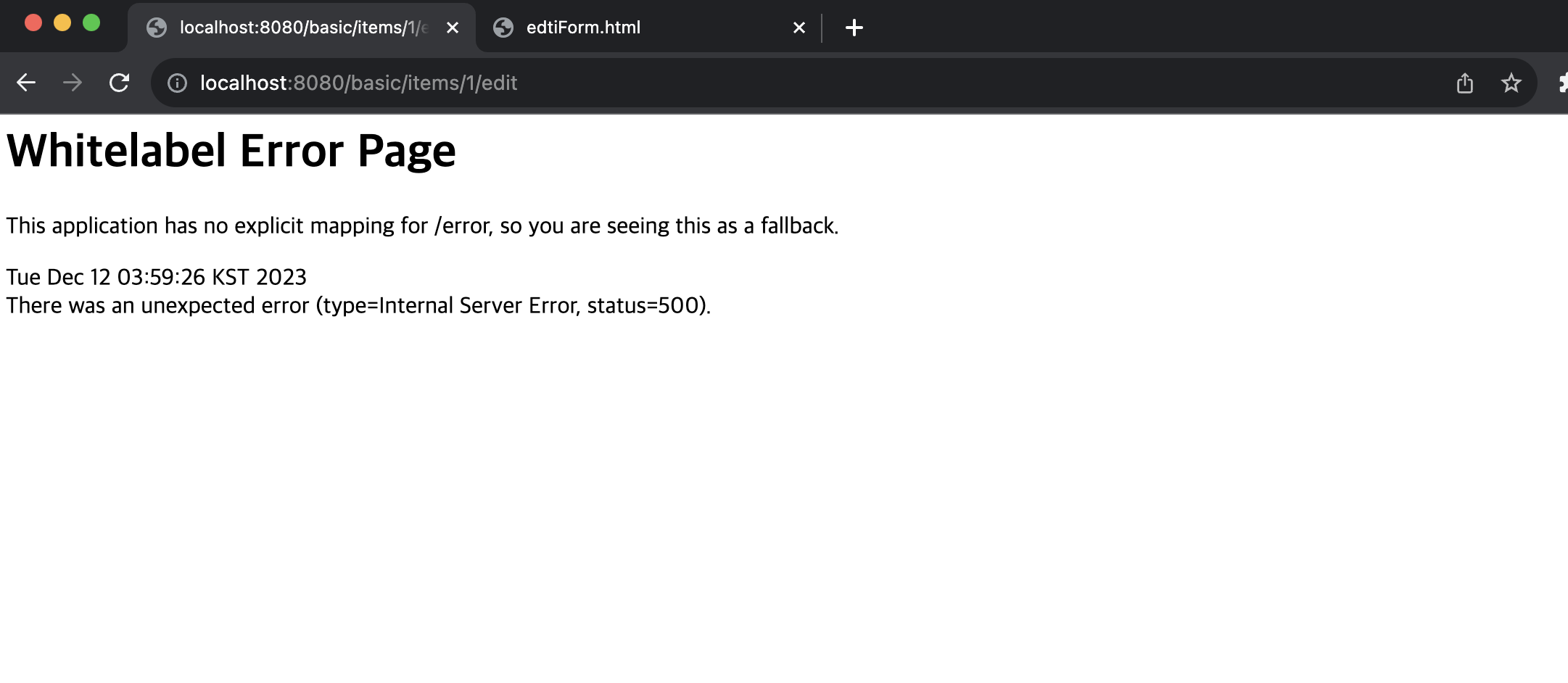Click the 'status=500' error message line
The height and width of the screenshot is (683, 1568).
(x=358, y=306)
